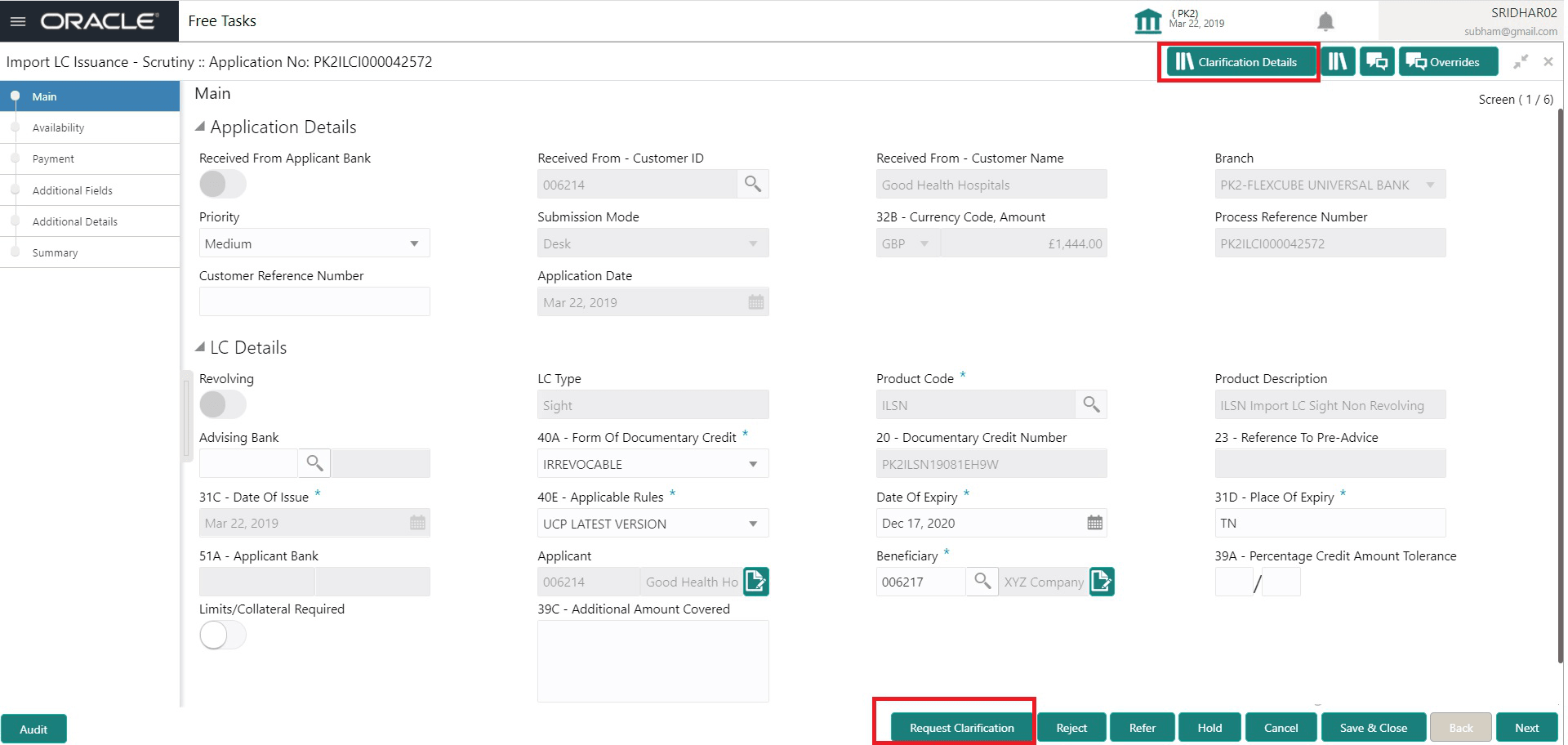Search Product Code lookup icon
The width and height of the screenshot is (1568, 745).
coord(1091,404)
